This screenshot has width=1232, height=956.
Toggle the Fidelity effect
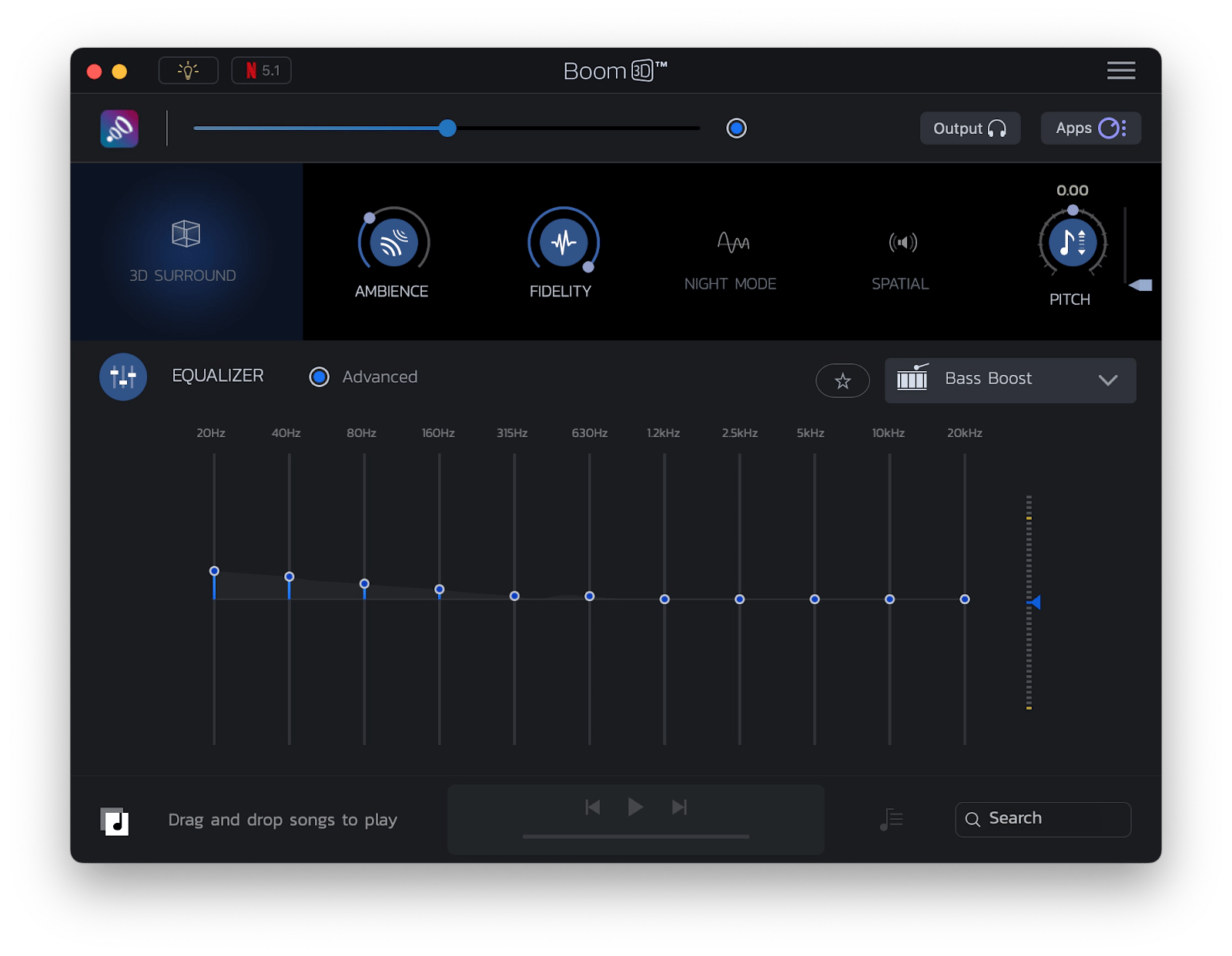coord(564,242)
